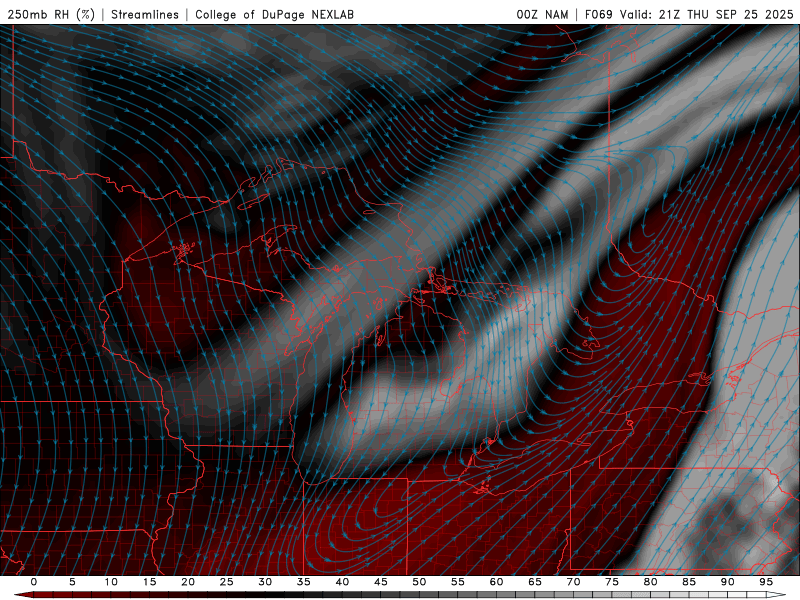Click the colorbar label '10'
Viewport: 800px width, 600px height.
coord(111,582)
